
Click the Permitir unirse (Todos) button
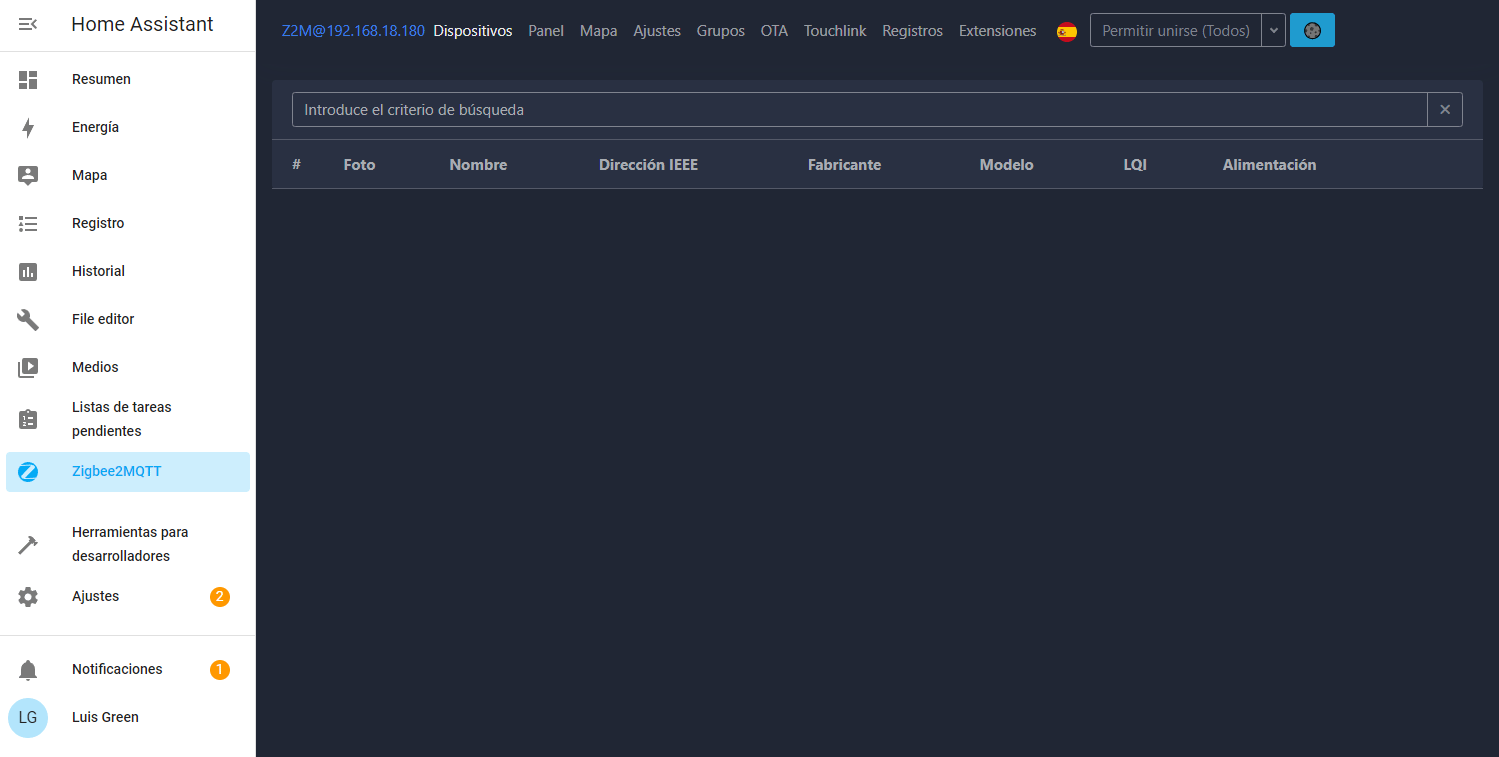[1175, 31]
